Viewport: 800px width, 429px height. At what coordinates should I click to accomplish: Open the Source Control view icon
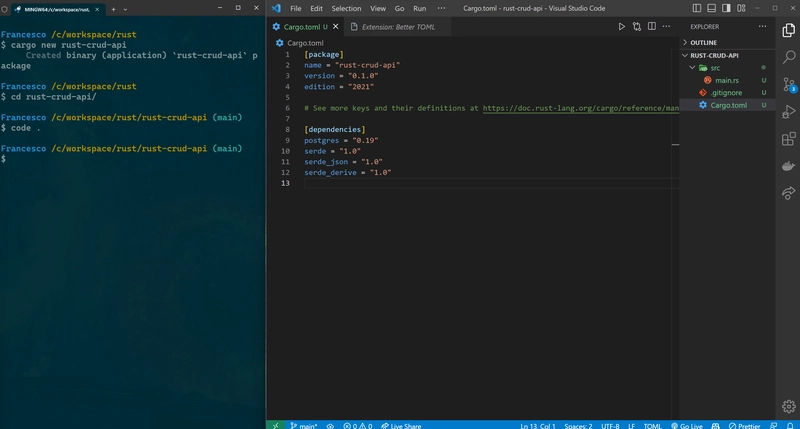[x=789, y=84]
